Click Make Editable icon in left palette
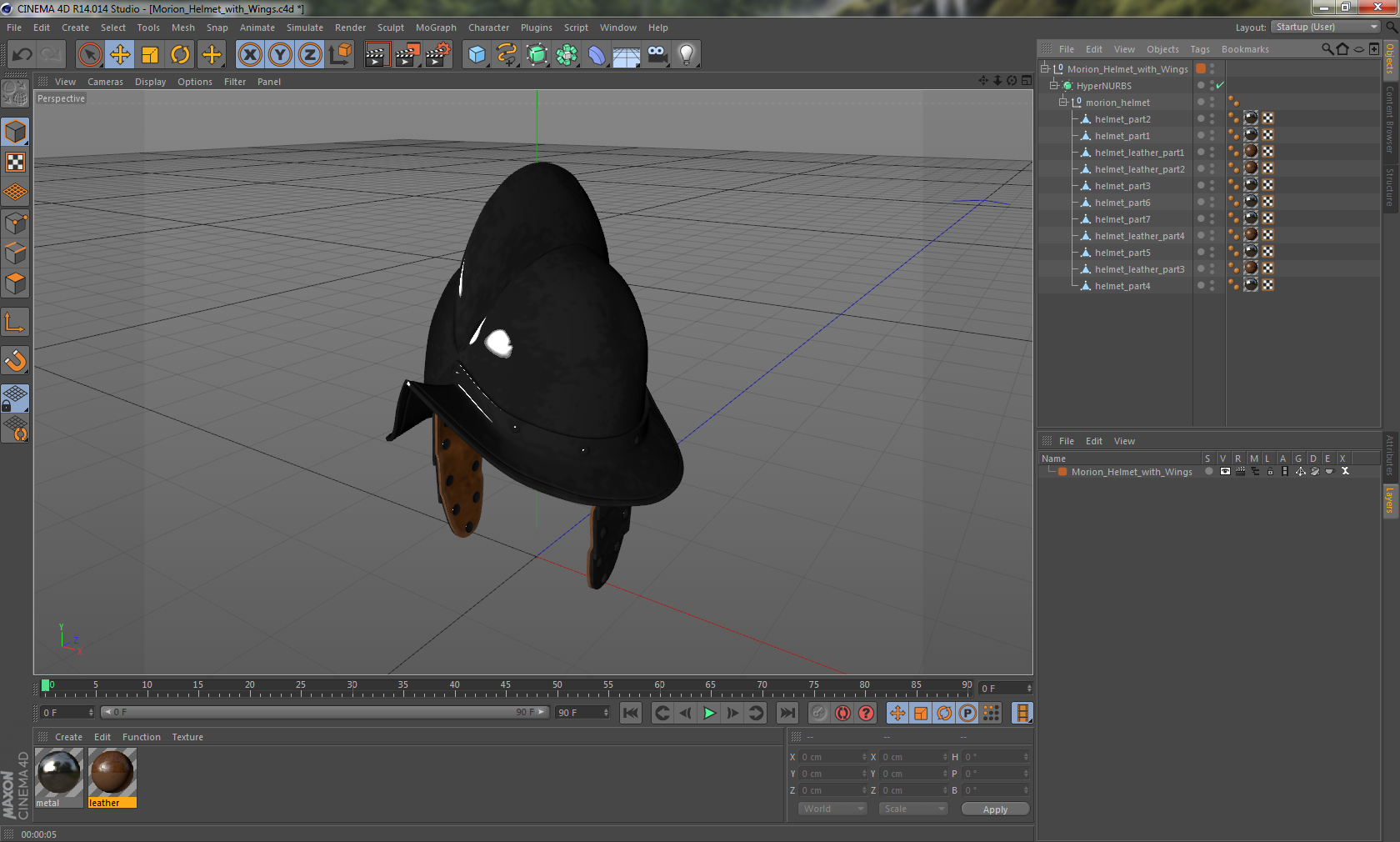 [x=15, y=93]
